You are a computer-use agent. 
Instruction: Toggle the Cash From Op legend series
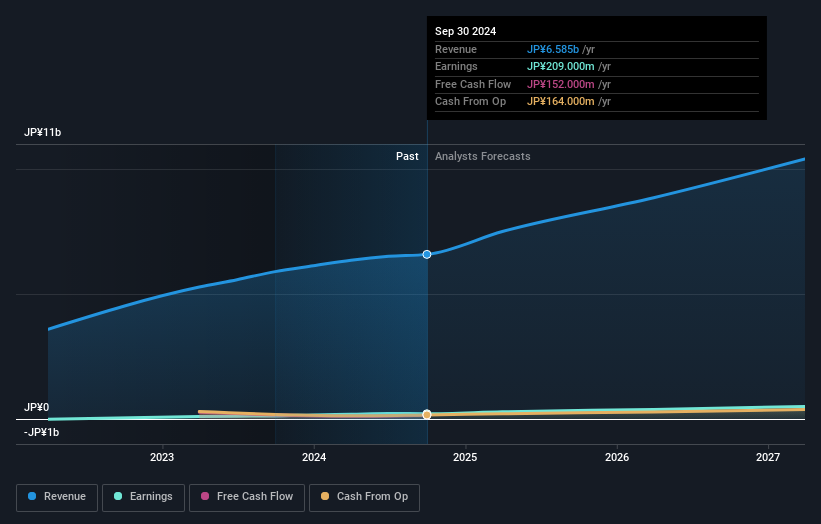[364, 497]
